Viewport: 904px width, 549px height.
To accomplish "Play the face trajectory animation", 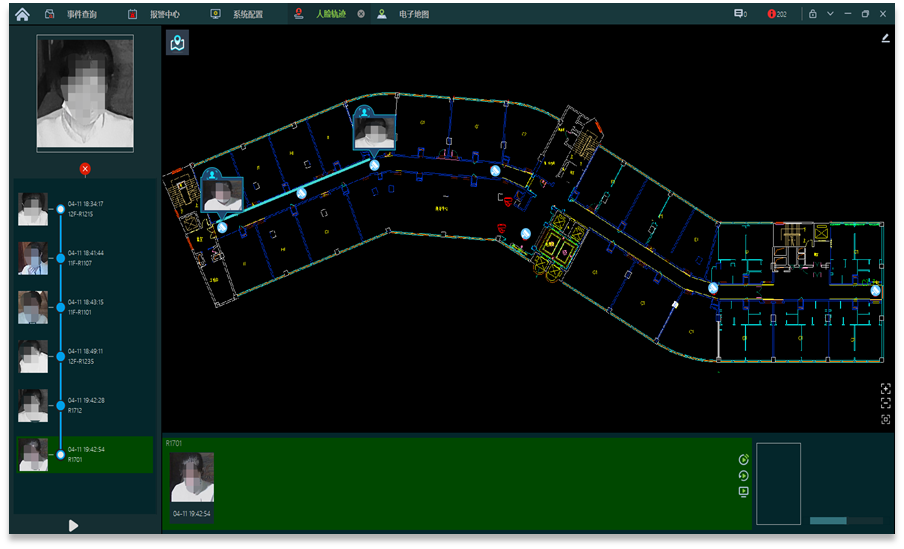I will [x=73, y=525].
